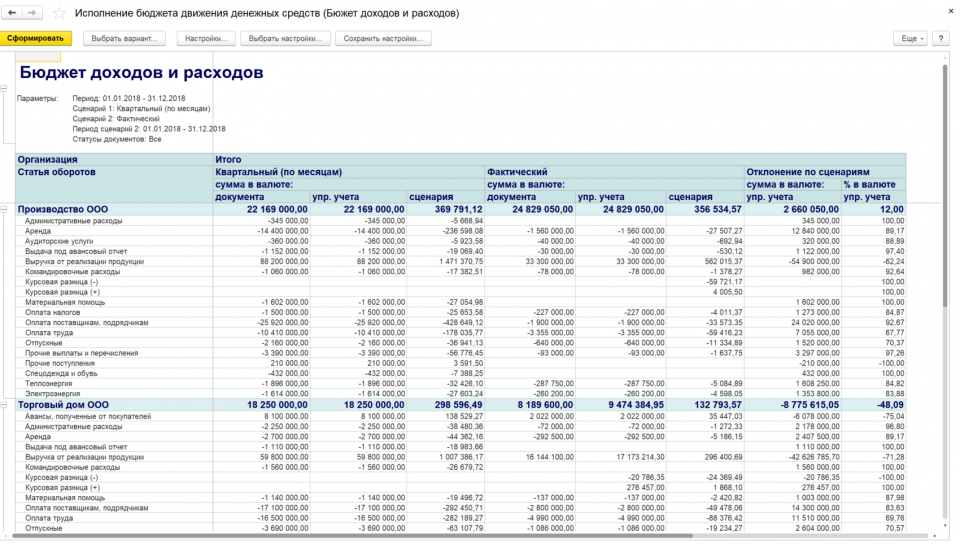Screen dimensions: 960x544
Task: Click Статусы документов: Все line
Action: pos(116,140)
